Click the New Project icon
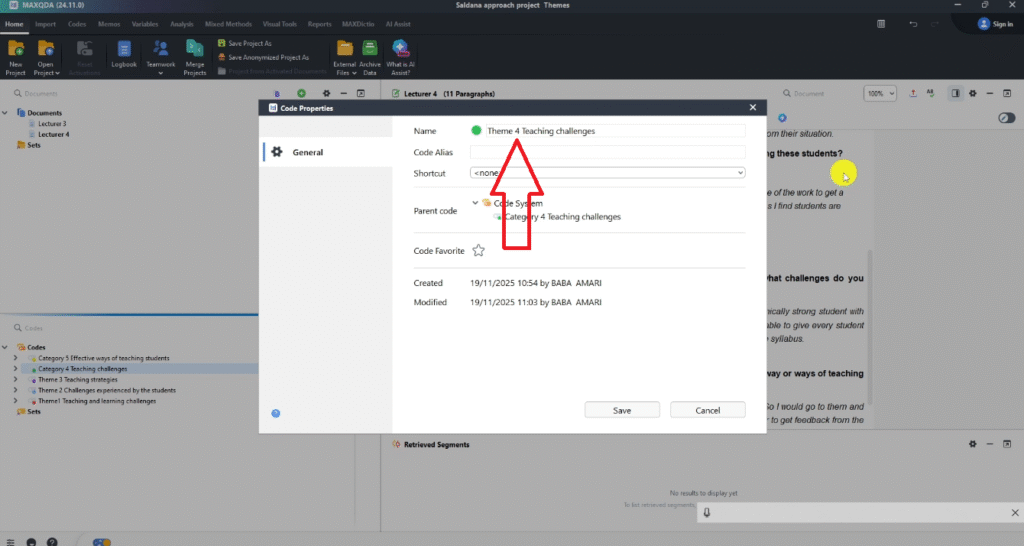Image resolution: width=1024 pixels, height=546 pixels. pos(16,49)
